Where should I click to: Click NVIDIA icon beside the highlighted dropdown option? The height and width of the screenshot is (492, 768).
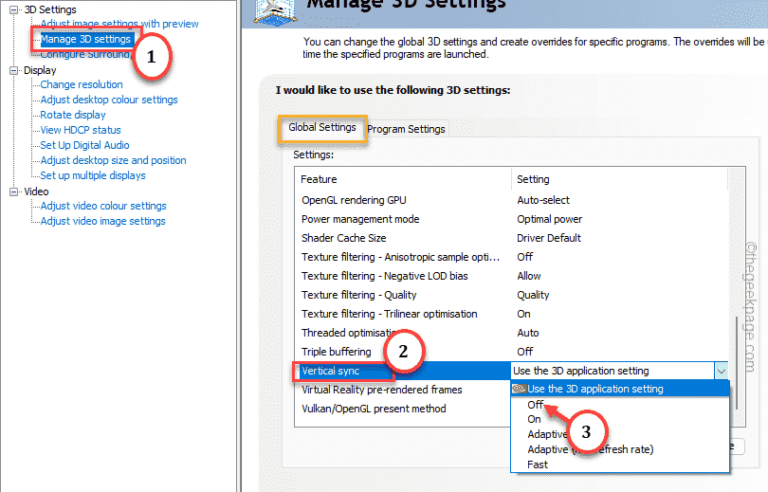pos(519,389)
